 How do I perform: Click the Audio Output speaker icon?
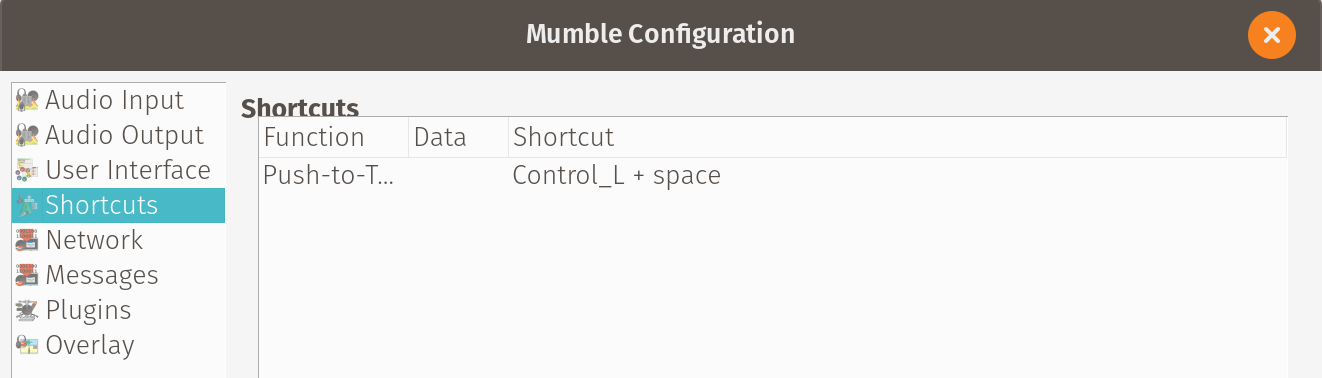click(x=28, y=135)
